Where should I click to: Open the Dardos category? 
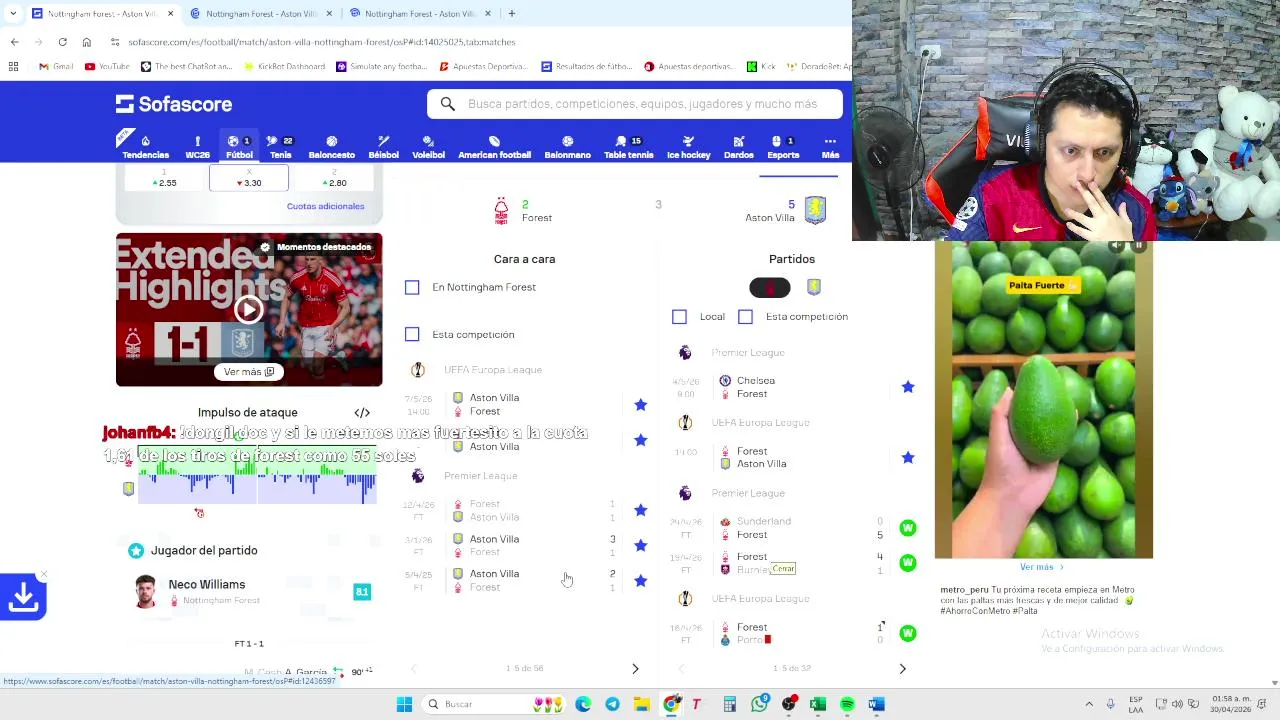738,147
